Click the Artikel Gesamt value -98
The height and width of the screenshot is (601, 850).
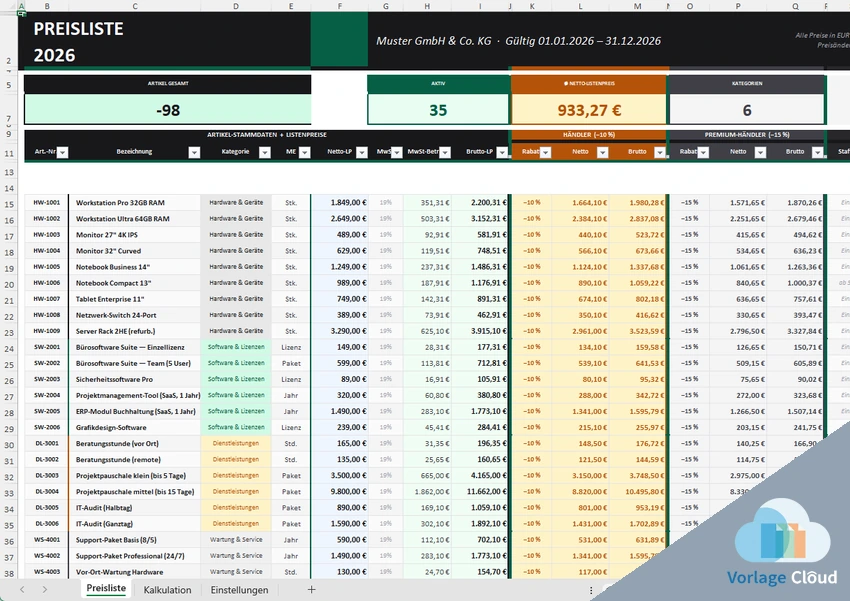pos(168,110)
